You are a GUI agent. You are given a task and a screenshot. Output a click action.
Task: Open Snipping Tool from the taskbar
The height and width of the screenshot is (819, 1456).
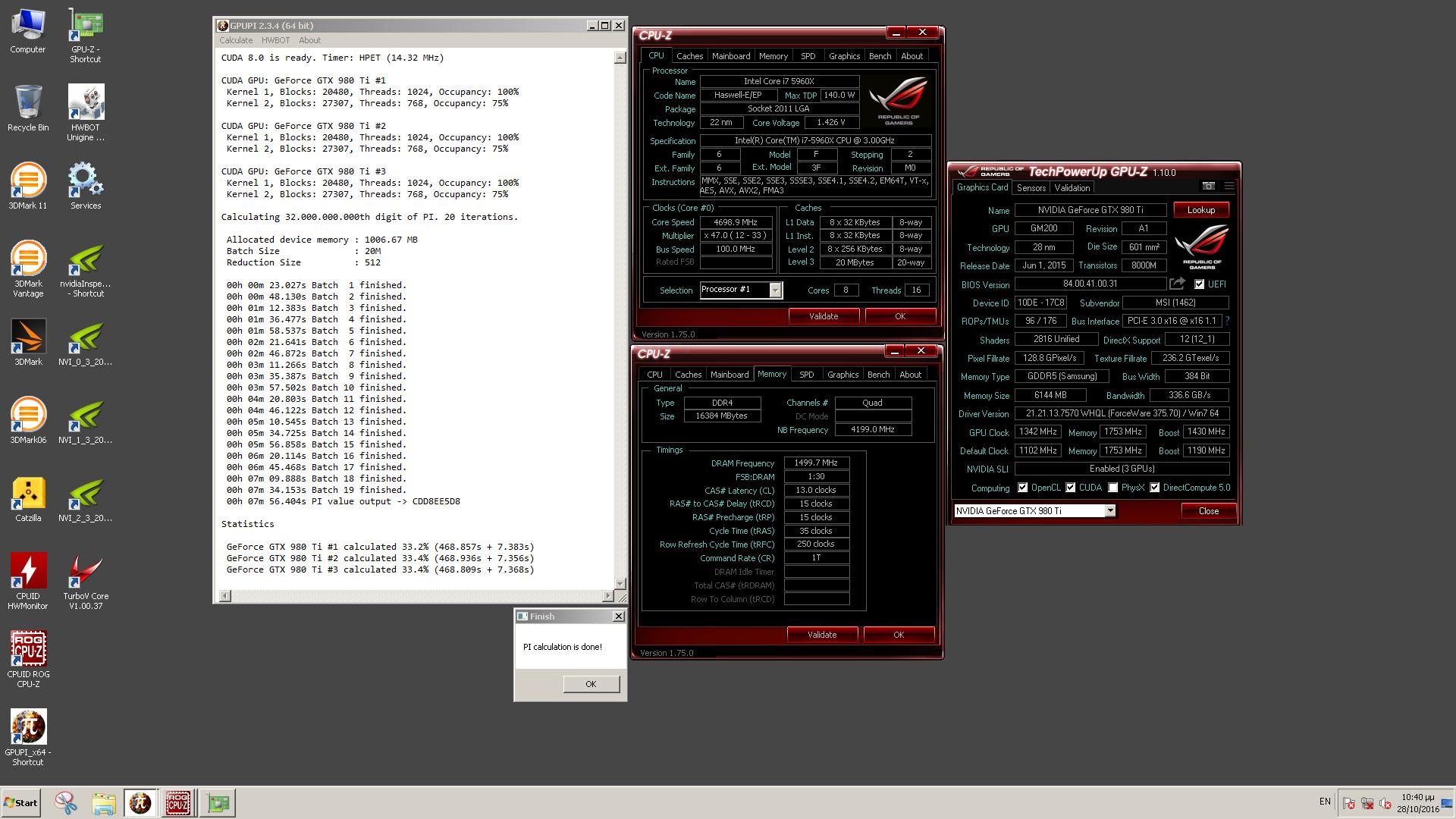[66, 802]
